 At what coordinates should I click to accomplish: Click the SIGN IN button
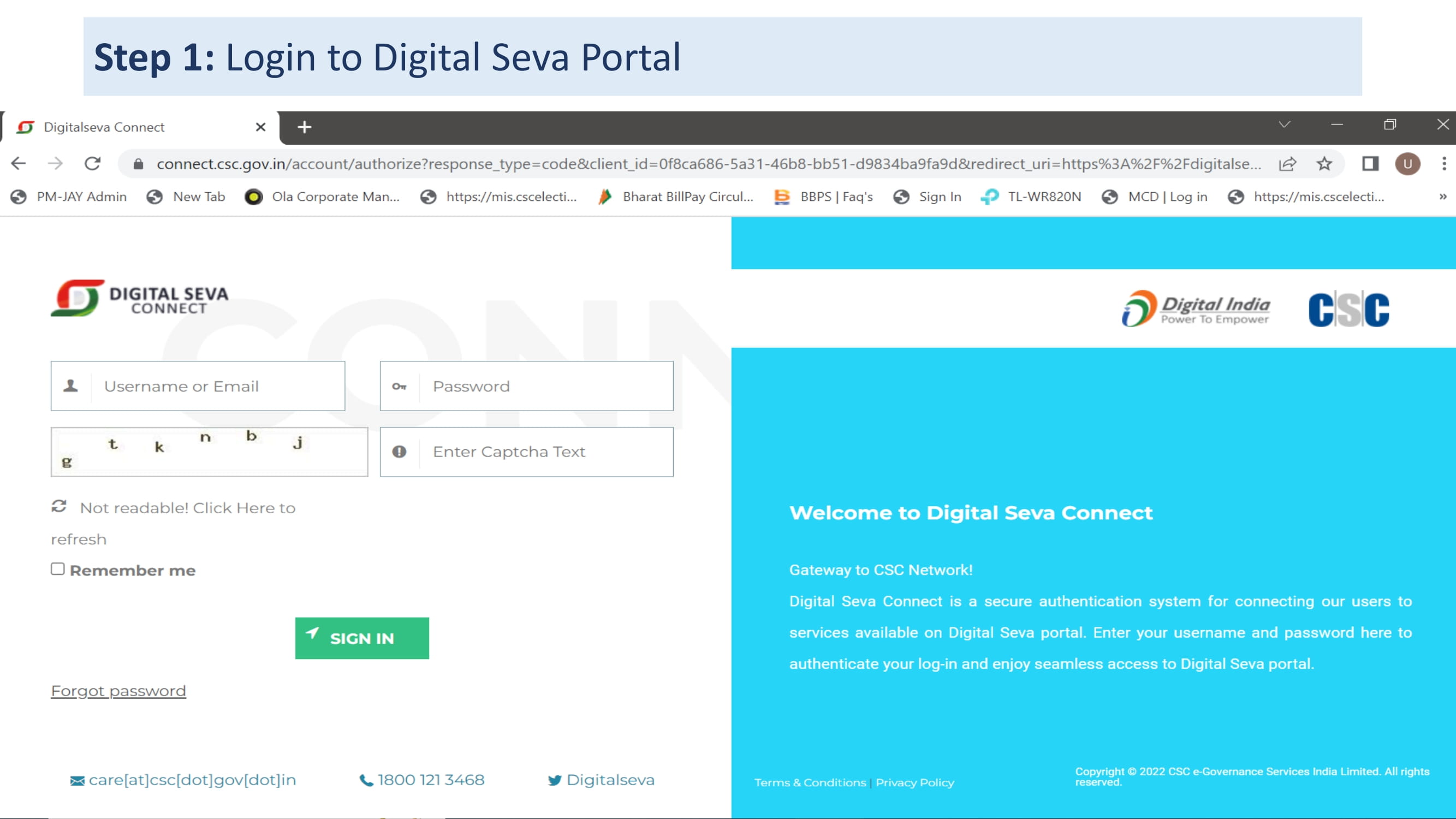[362, 638]
